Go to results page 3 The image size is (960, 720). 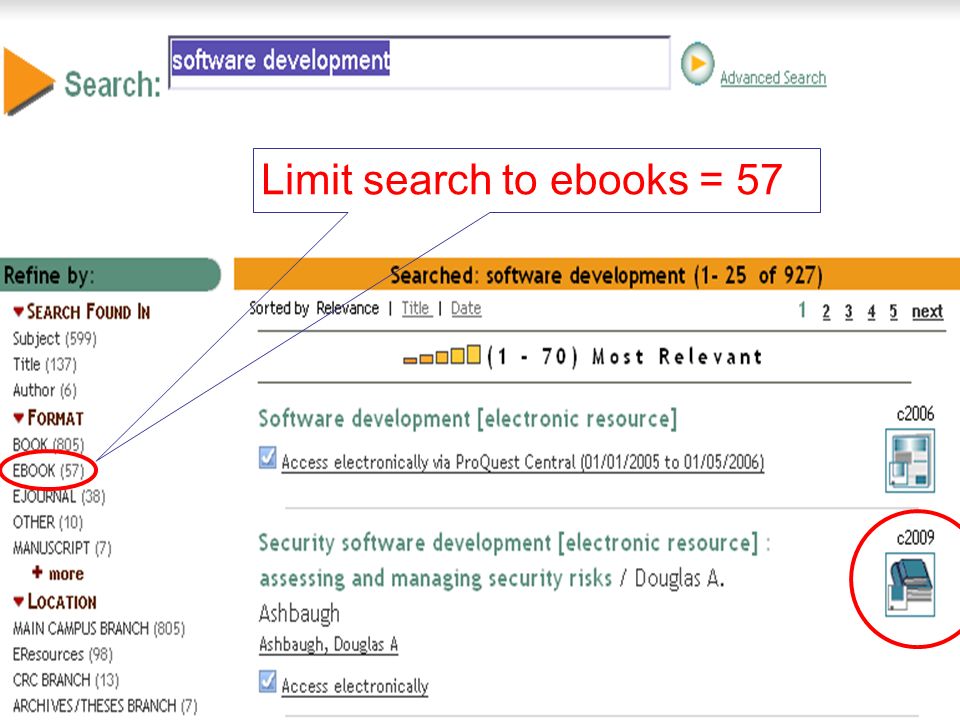tap(849, 312)
